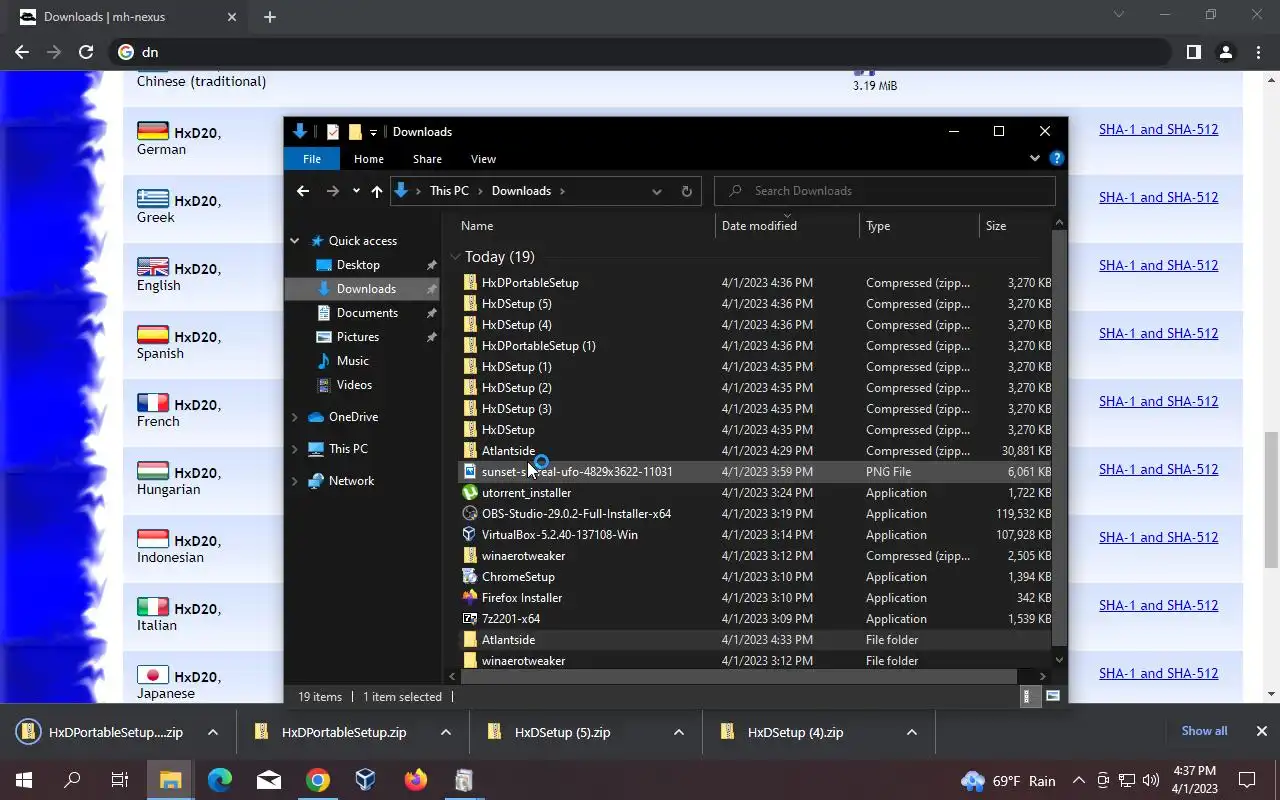Open the notification center icon
Viewport: 1280px width, 800px height.
point(1247,780)
